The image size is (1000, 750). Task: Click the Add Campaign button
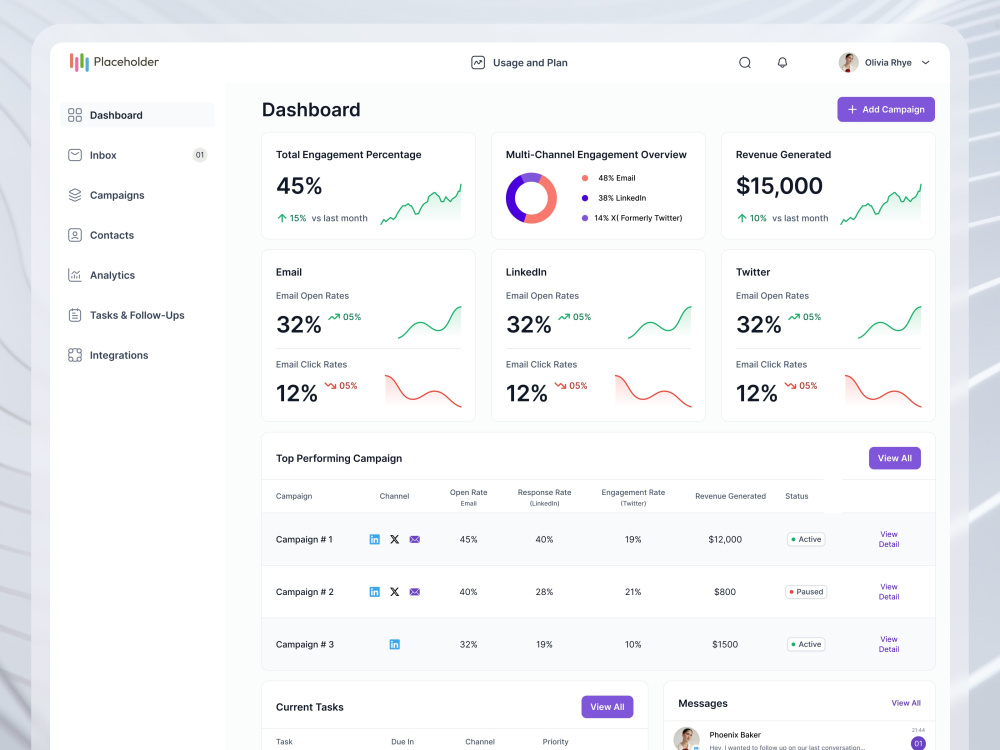(x=886, y=109)
